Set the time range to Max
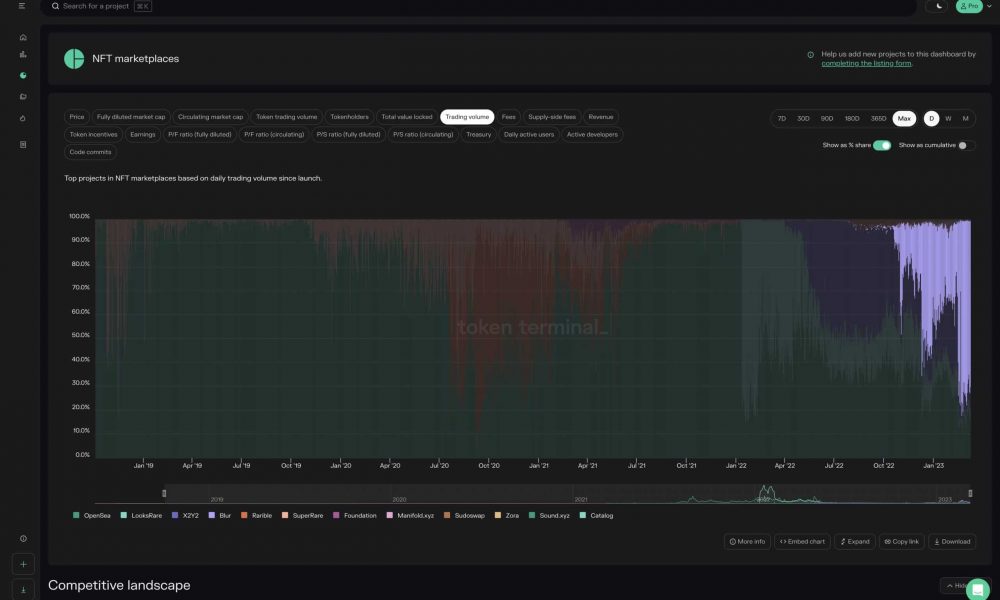Viewport: 1000px width, 600px height. coord(904,119)
